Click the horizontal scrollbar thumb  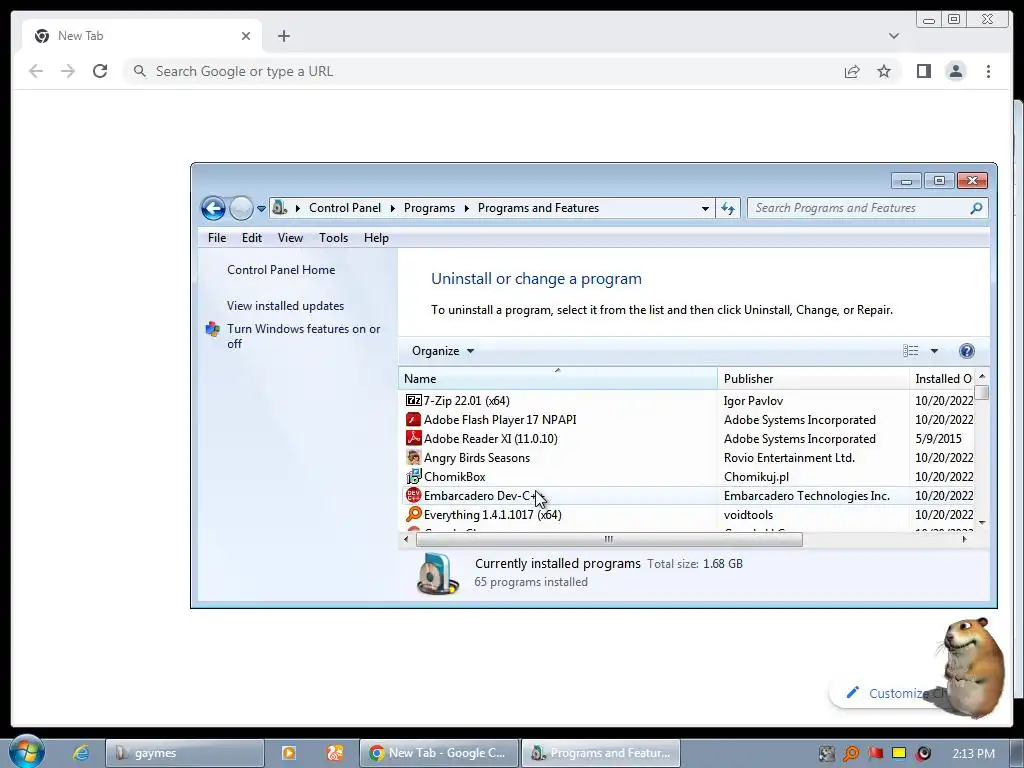(x=609, y=539)
